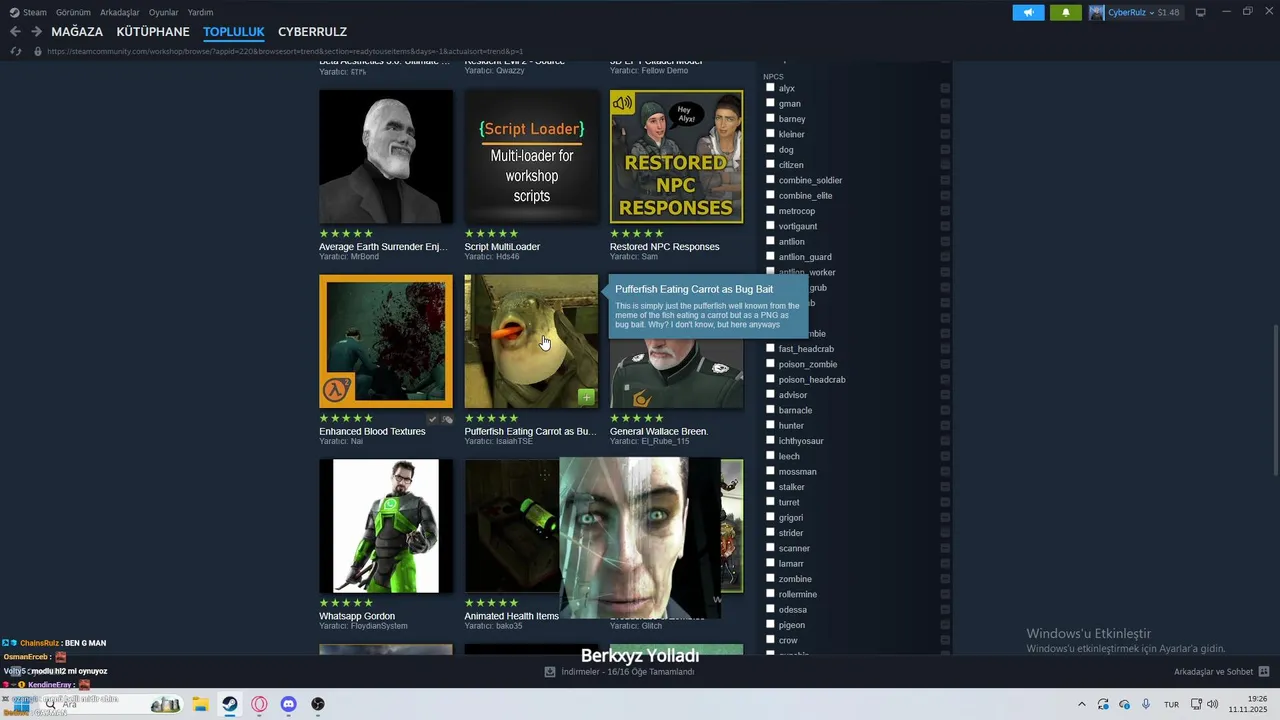Image resolution: width=1280 pixels, height=720 pixels.
Task: Click the green plus subscribe icon on Pufferfish
Action: [x=587, y=397]
